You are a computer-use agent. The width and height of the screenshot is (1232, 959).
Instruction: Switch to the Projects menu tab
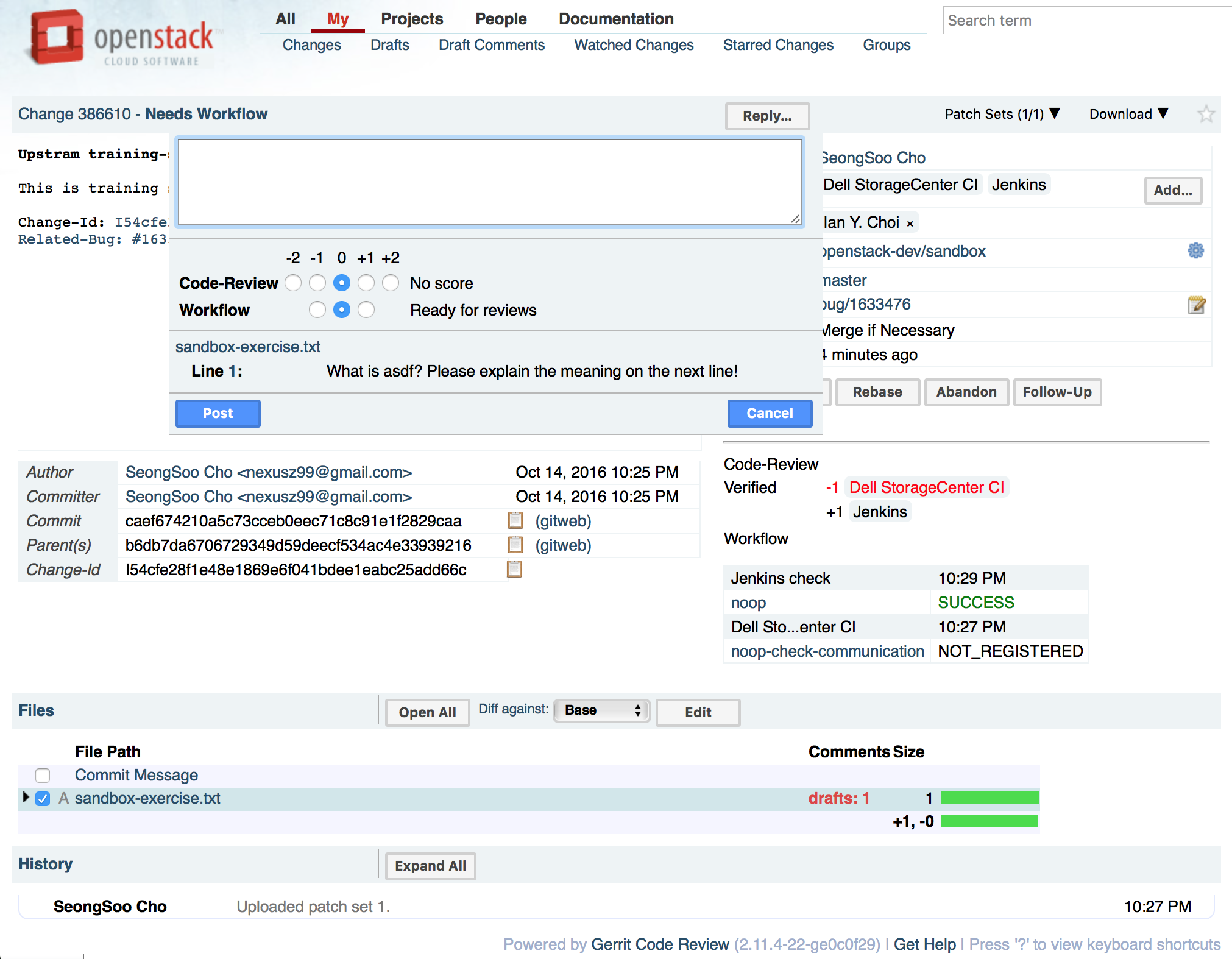[412, 19]
